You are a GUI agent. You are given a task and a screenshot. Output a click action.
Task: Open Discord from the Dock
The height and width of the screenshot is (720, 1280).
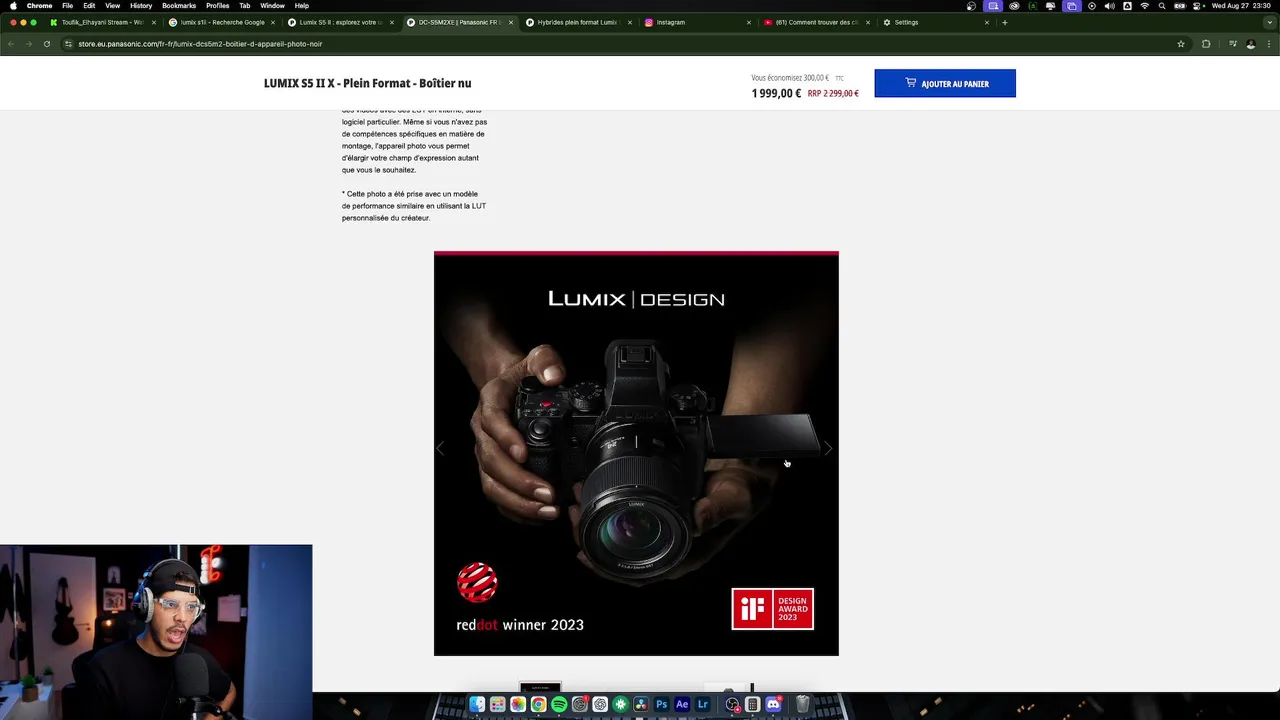pos(773,705)
